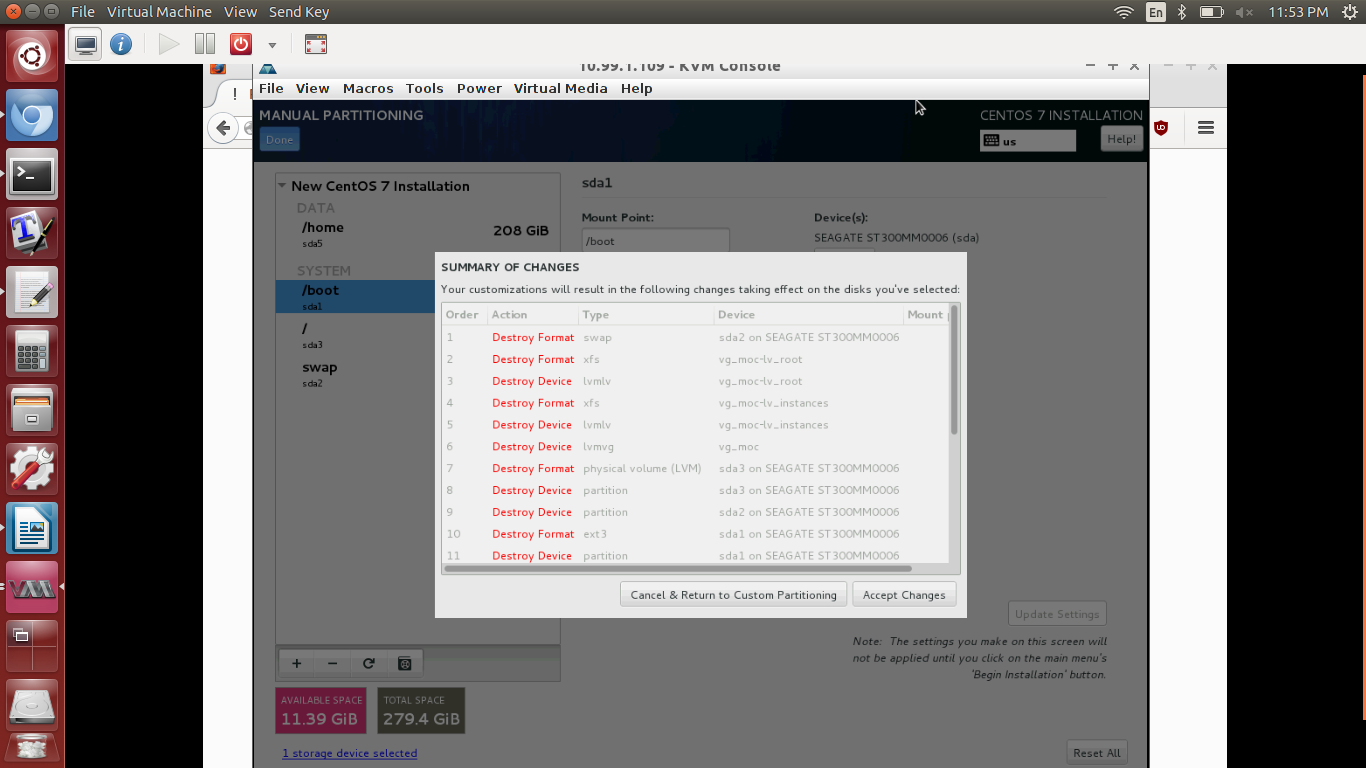This screenshot has width=1366, height=768.
Task: Click the Device column header
Action: (808, 314)
